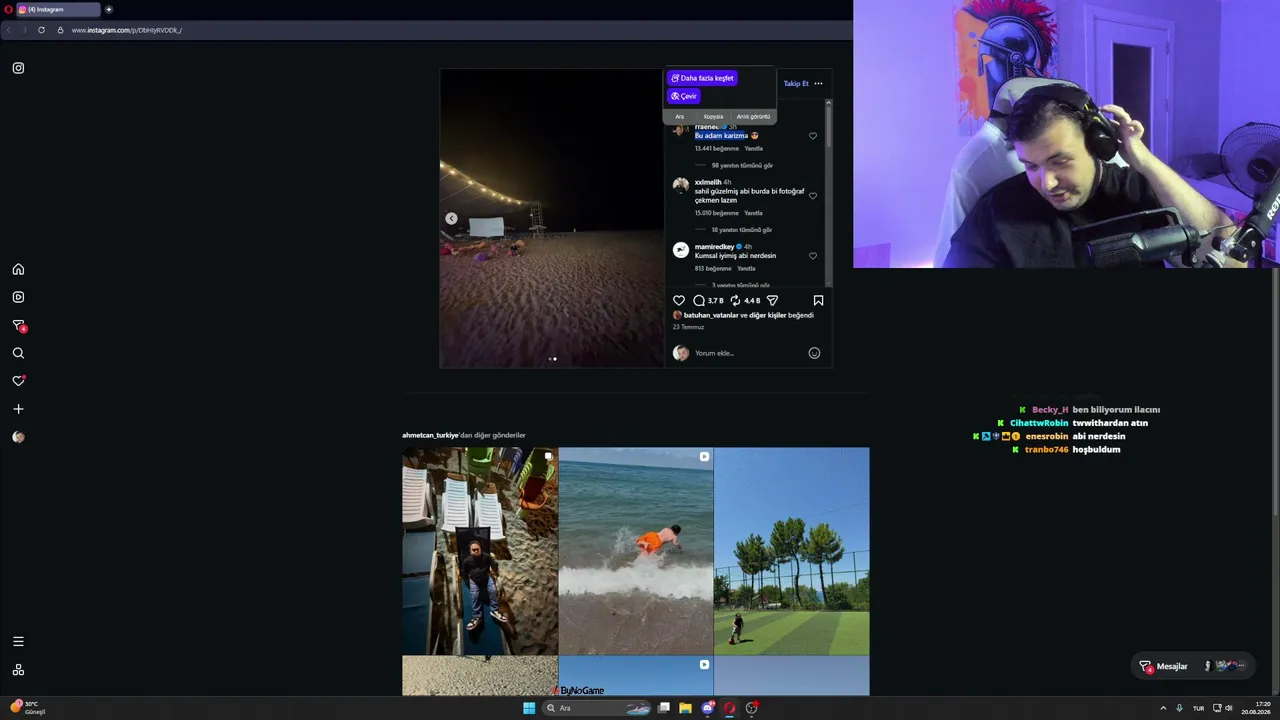
Task: Open Instagram notifications heart
Action: [18, 381]
